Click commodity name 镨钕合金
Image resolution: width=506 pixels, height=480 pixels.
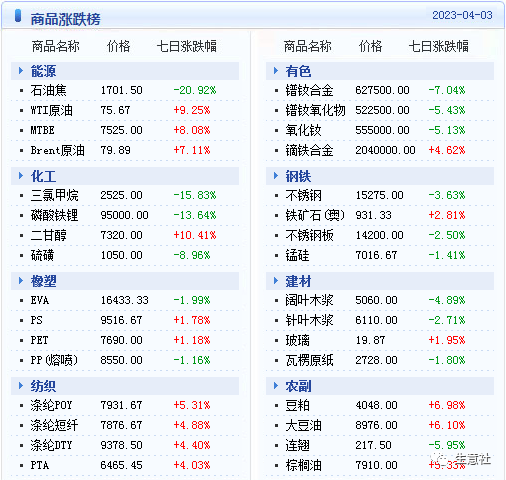click(309, 90)
